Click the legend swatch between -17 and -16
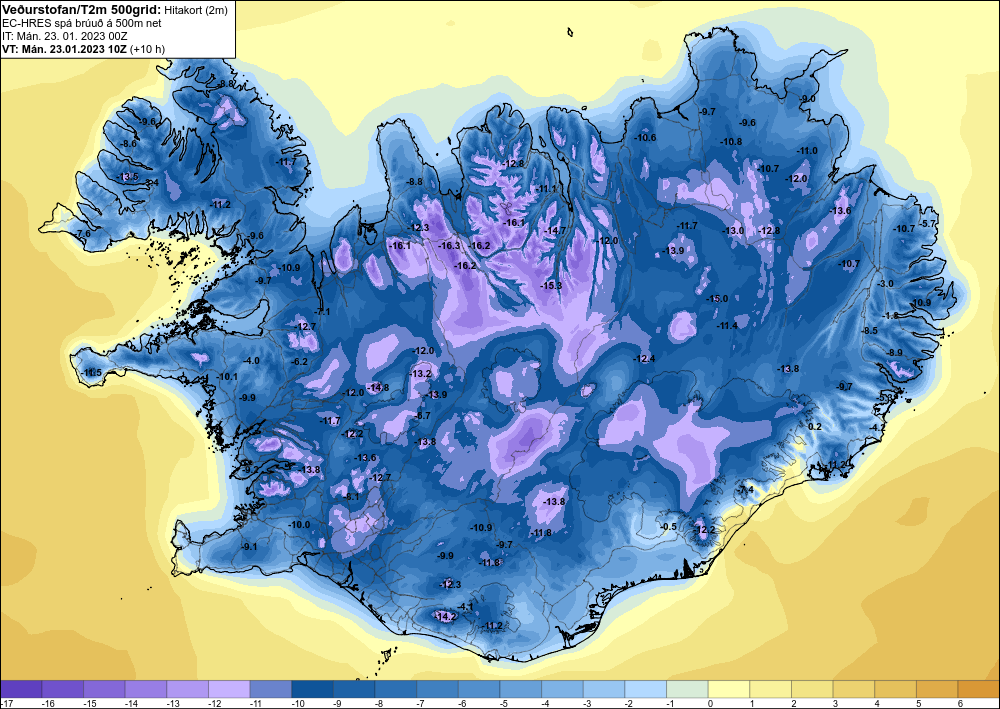Image resolution: width=1000 pixels, height=709 pixels. (x=21, y=689)
